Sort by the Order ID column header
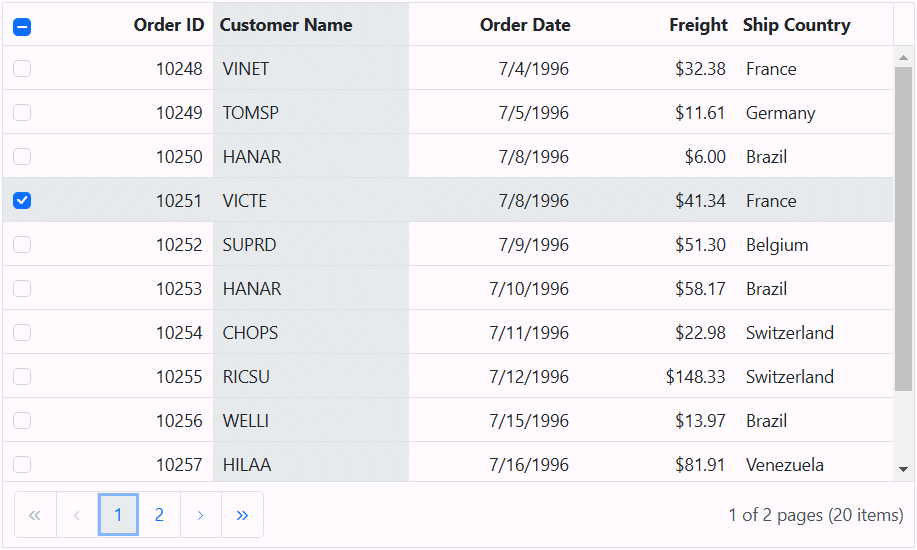Viewport: 917px width, 550px height. (168, 25)
